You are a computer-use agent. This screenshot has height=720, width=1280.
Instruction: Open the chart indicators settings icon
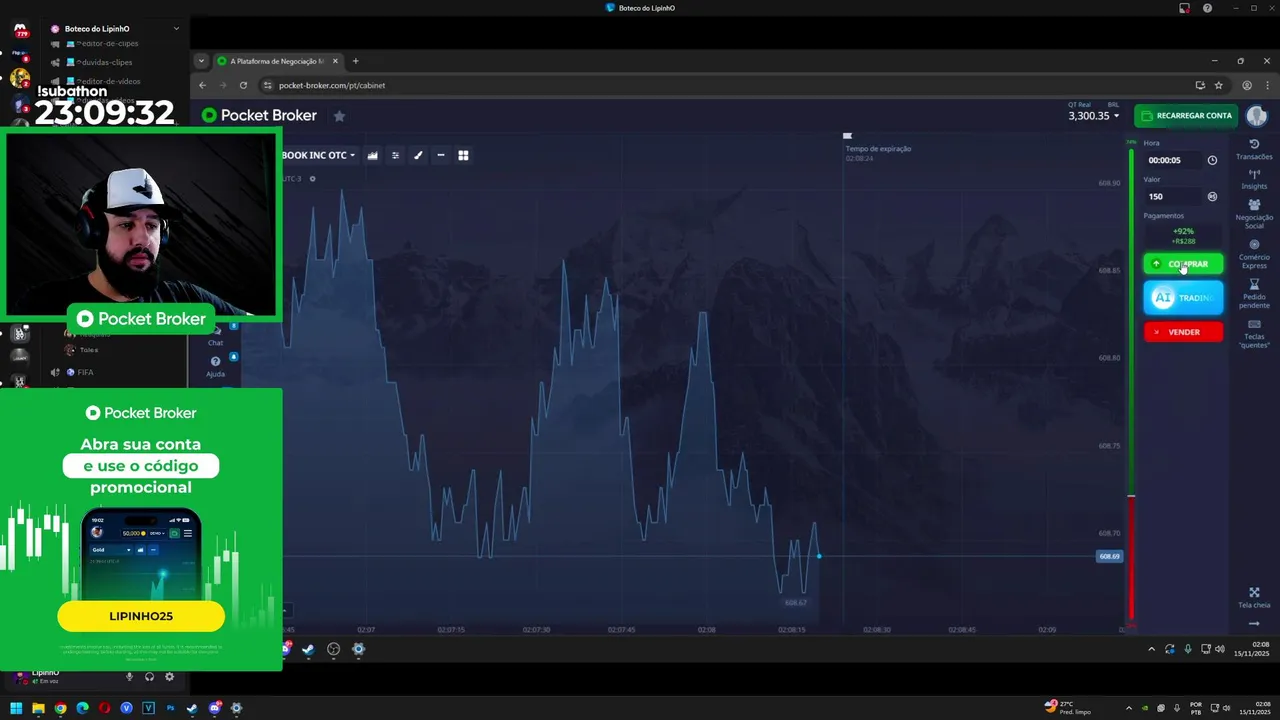[x=395, y=155]
